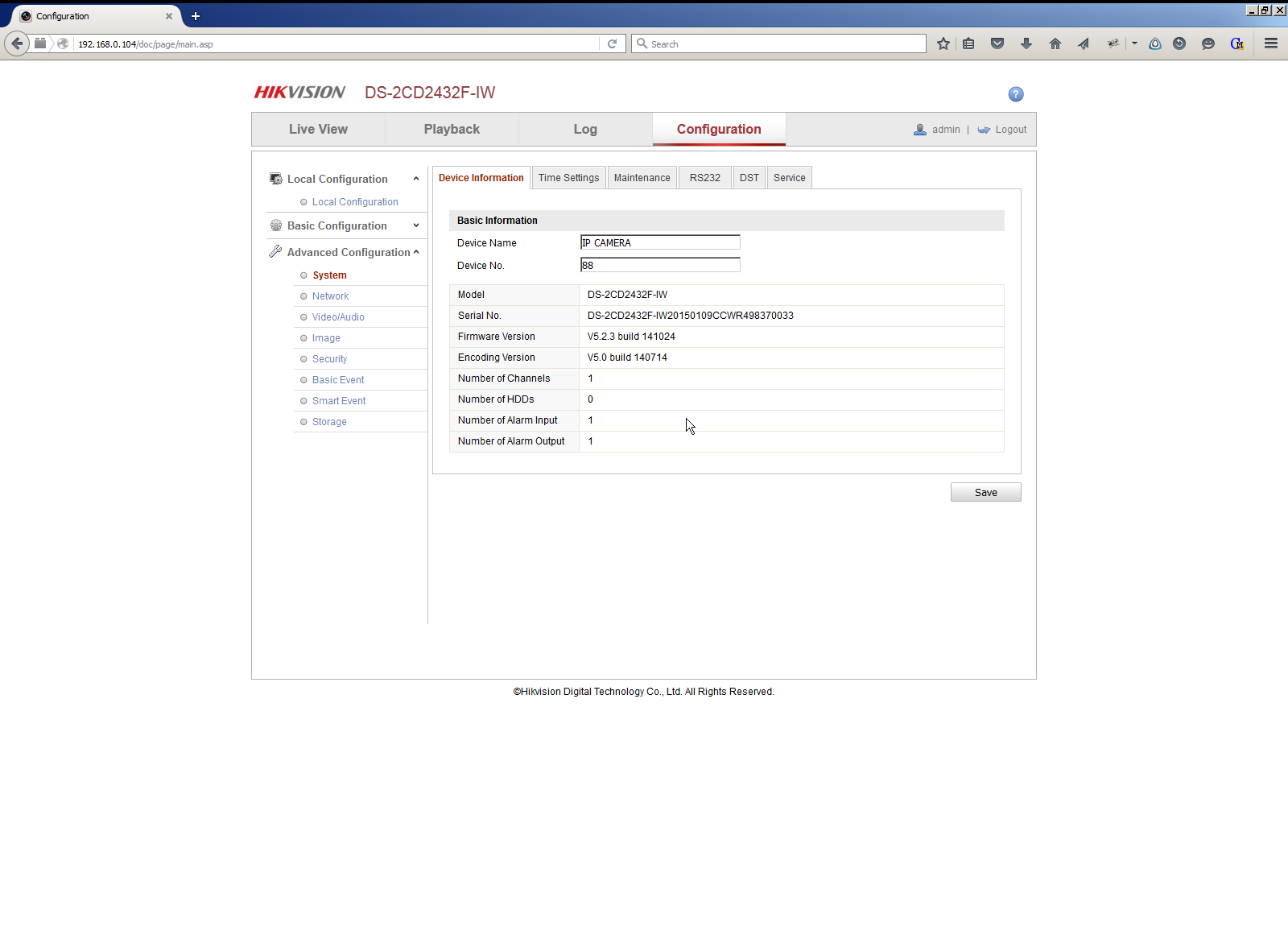The image size is (1288, 947).
Task: Click the clapperboard icon beside the back button
Action: 40,43
